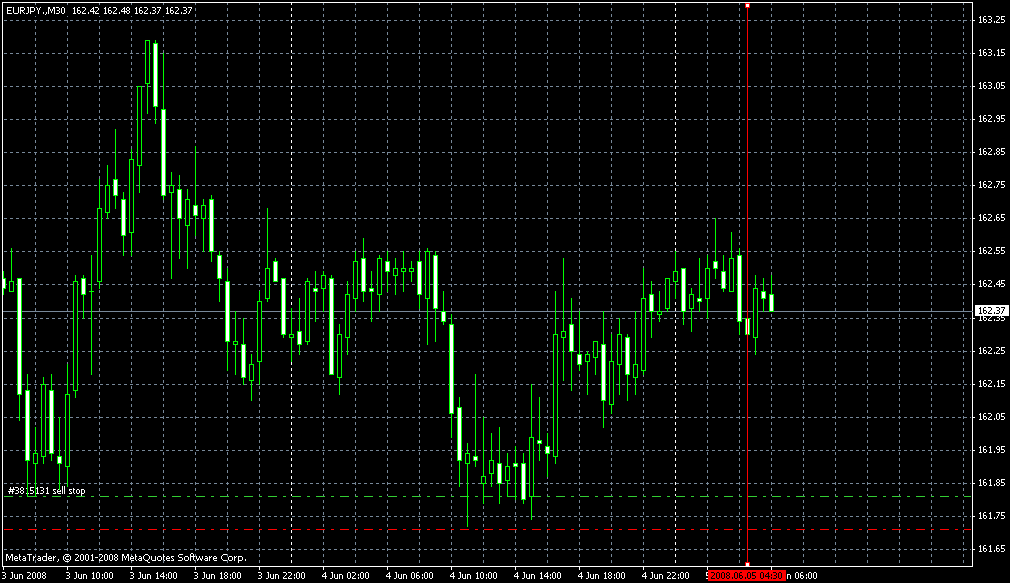Click the 3 Jun 14:00 time axis label

(x=153, y=575)
